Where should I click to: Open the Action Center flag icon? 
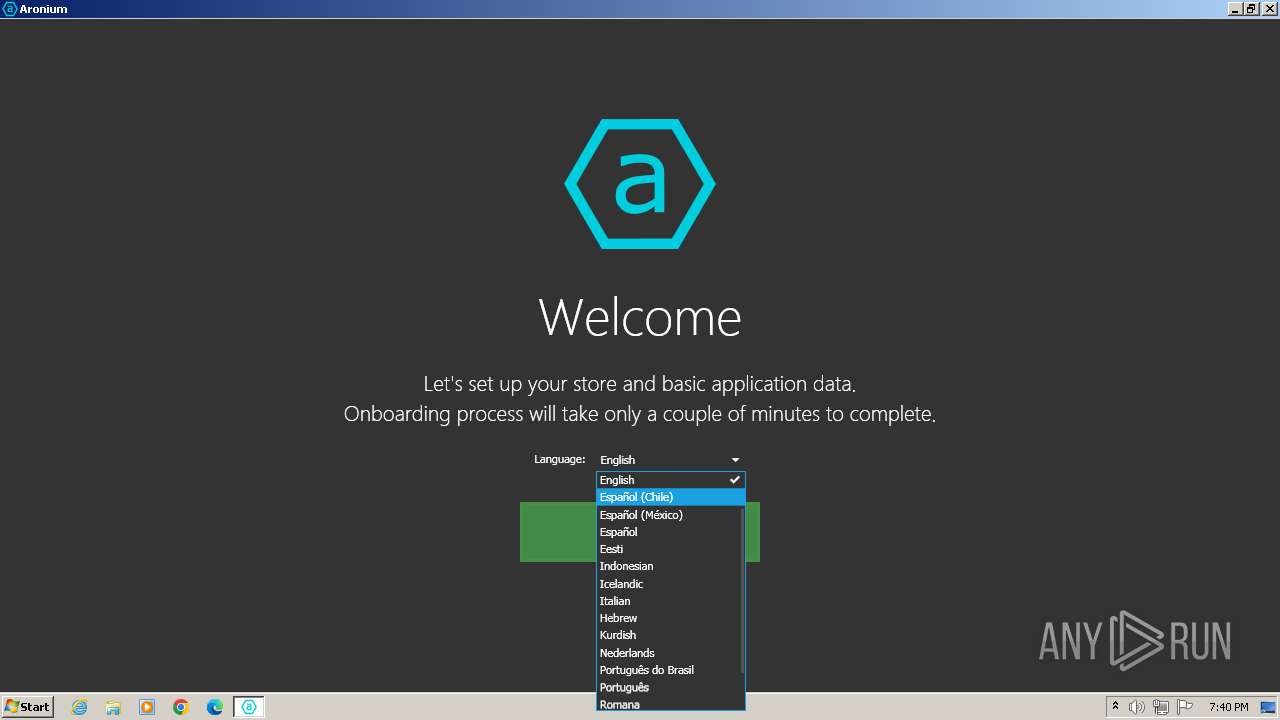click(1185, 707)
